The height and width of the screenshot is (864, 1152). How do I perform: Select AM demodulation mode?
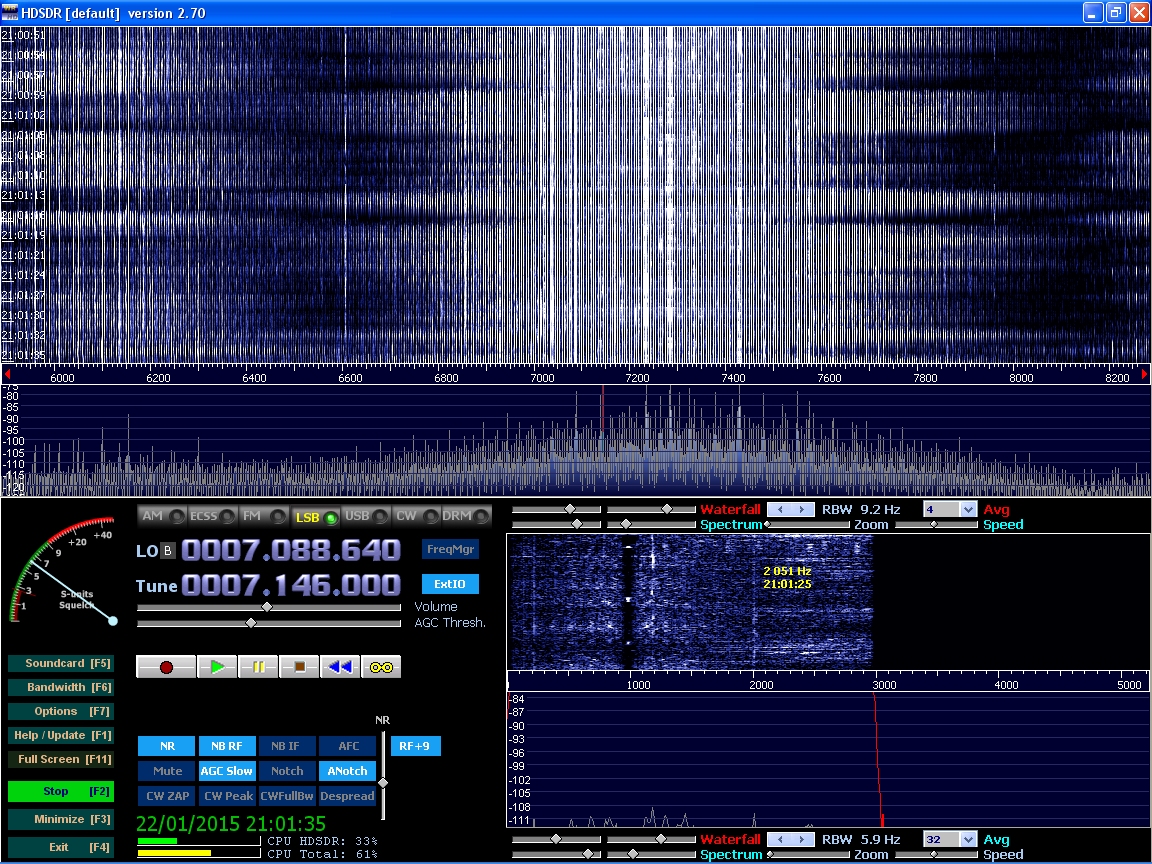[162, 516]
